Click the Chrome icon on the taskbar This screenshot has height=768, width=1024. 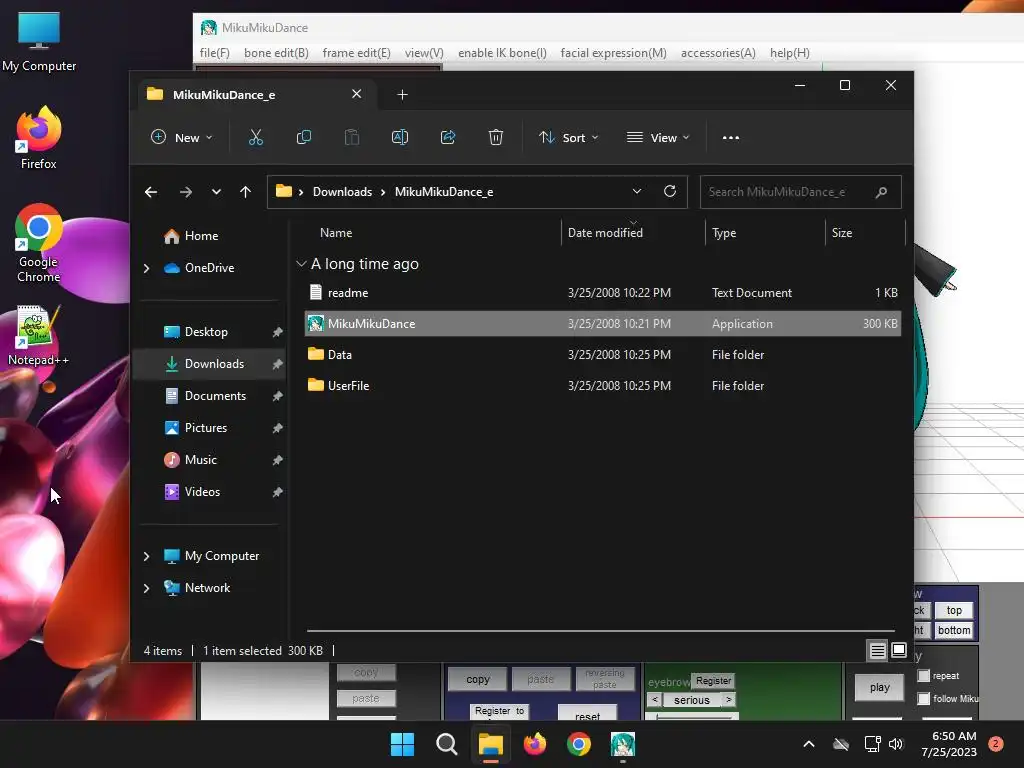(579, 744)
